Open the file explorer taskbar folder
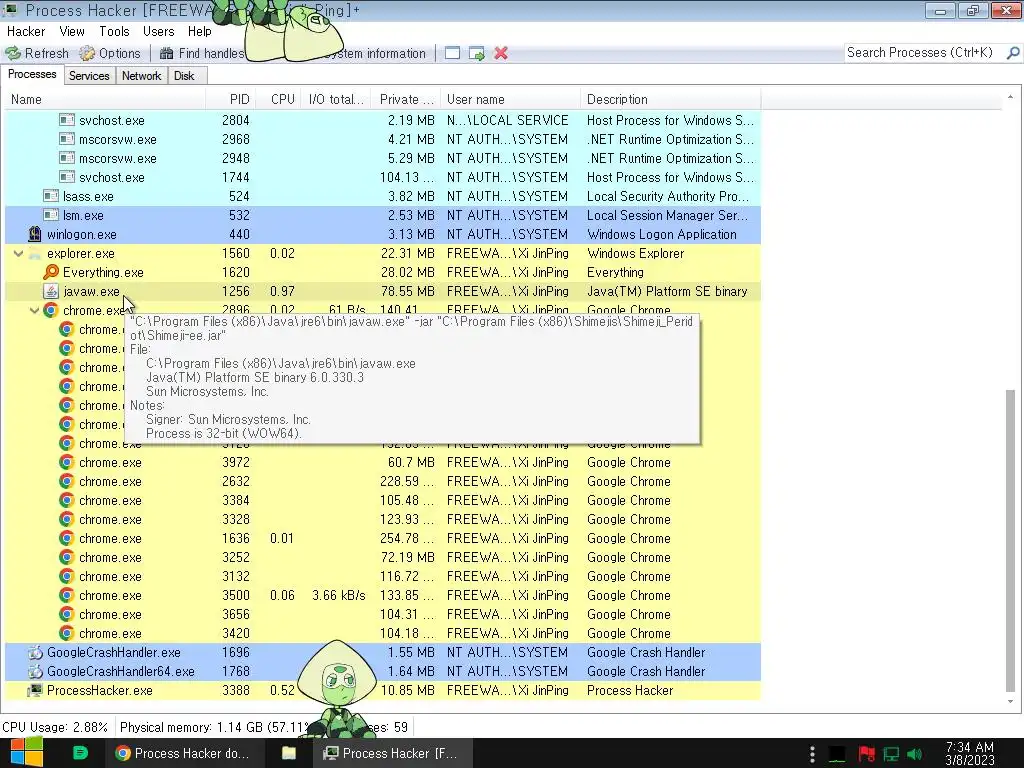Screen dimensions: 1024x768 click(289, 753)
